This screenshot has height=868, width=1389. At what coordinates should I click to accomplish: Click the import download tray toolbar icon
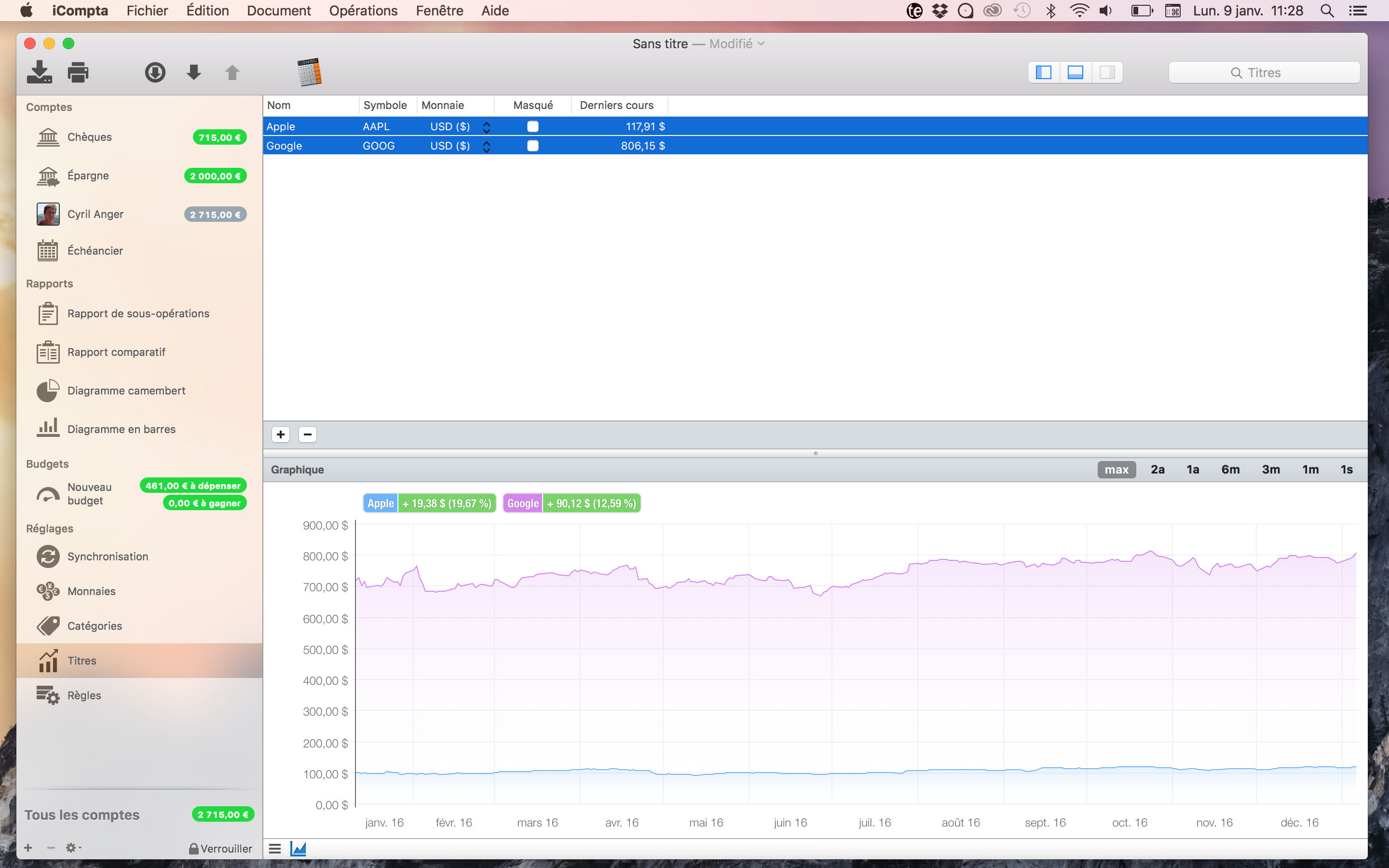[39, 72]
